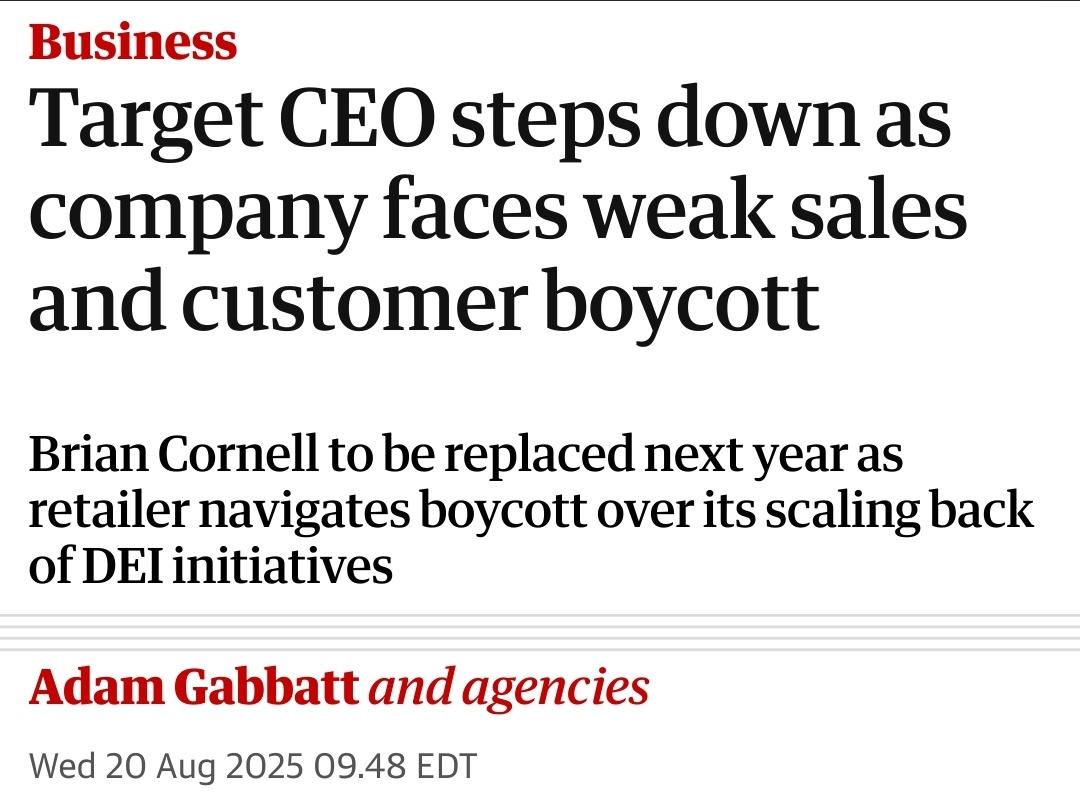
Task: Click the word 'Gabbatt' in the byline
Action: tap(266, 687)
